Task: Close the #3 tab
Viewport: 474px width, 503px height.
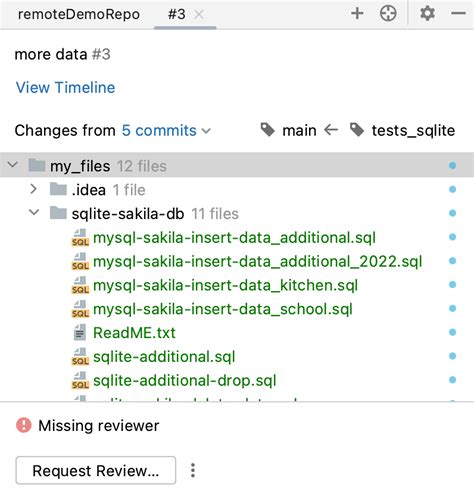Action: tap(199, 14)
